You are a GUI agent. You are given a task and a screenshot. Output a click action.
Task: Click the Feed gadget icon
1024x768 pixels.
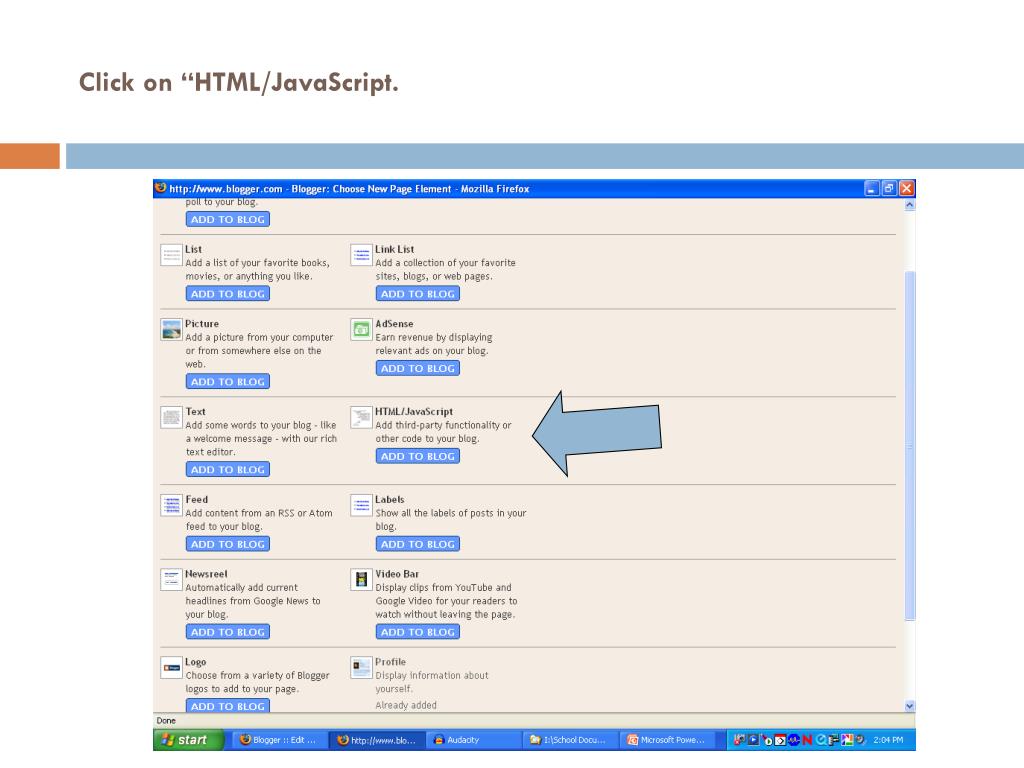(x=171, y=505)
